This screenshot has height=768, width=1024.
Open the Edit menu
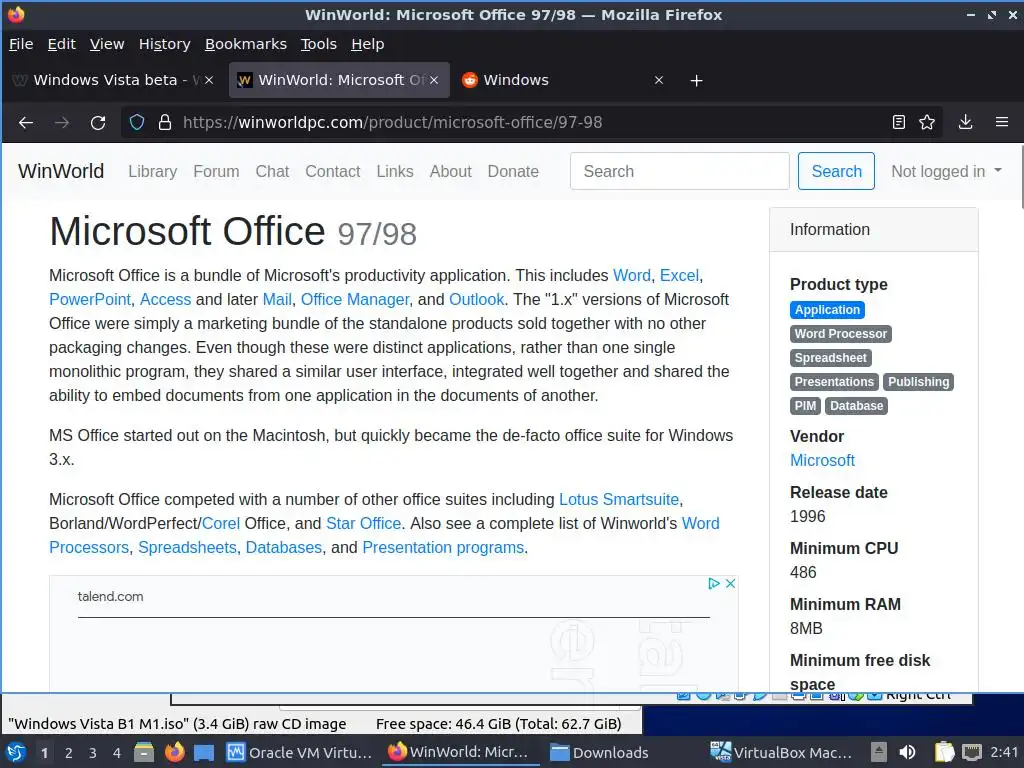(x=61, y=44)
